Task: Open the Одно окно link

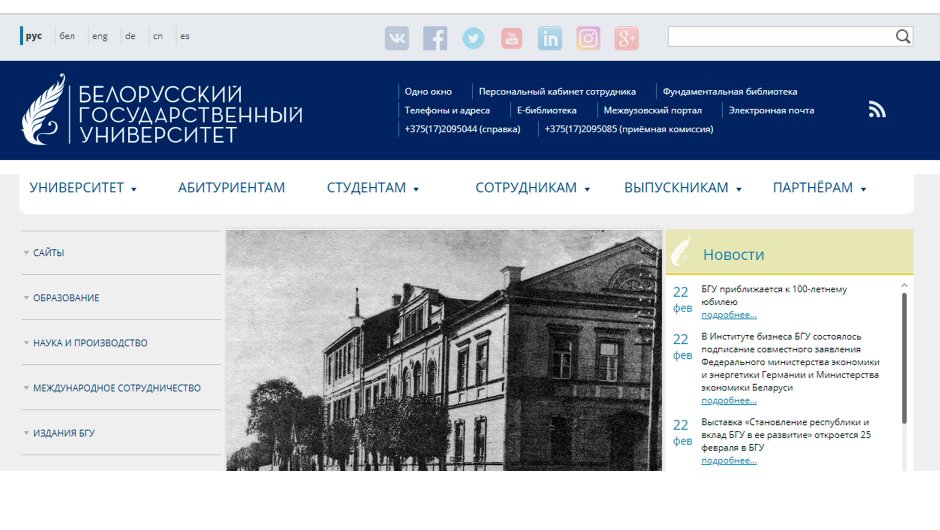Action: click(428, 92)
